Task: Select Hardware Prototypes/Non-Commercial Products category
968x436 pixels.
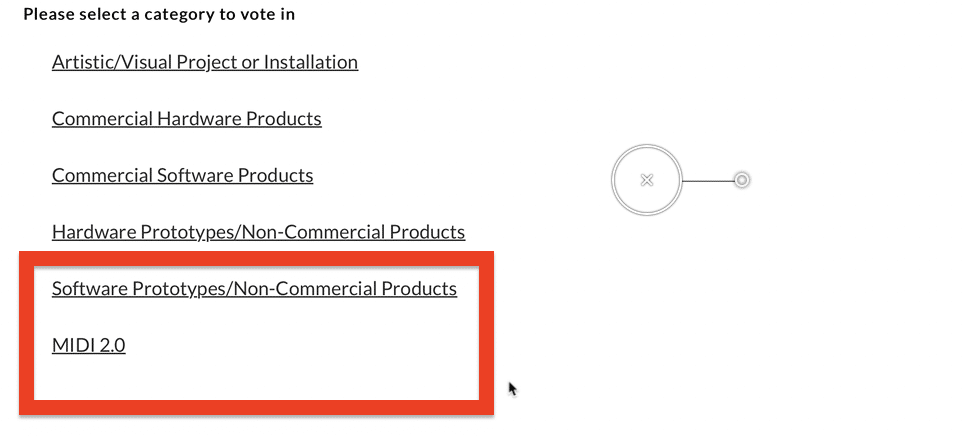Action: (x=258, y=232)
